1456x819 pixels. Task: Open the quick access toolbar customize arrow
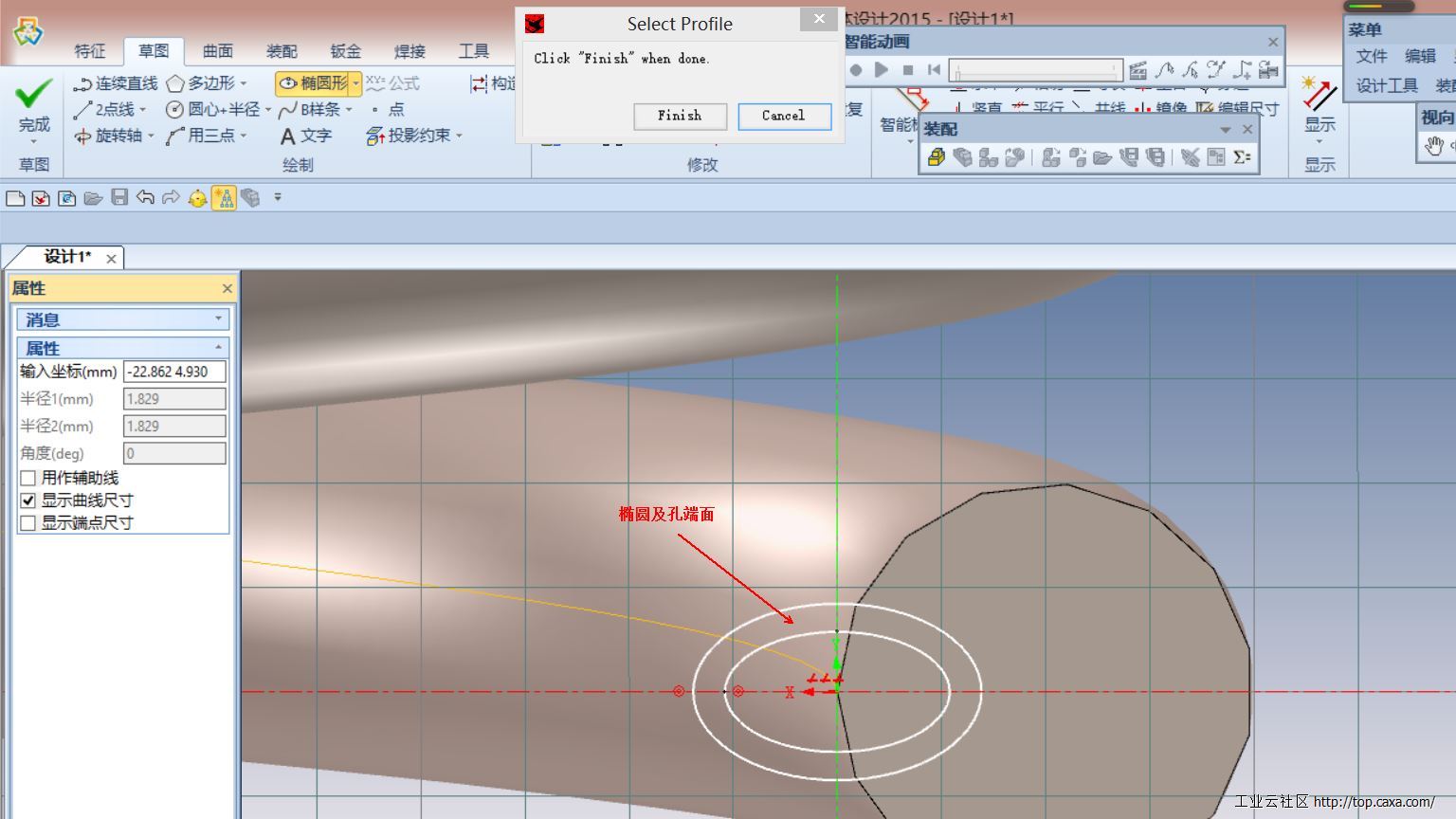point(278,197)
